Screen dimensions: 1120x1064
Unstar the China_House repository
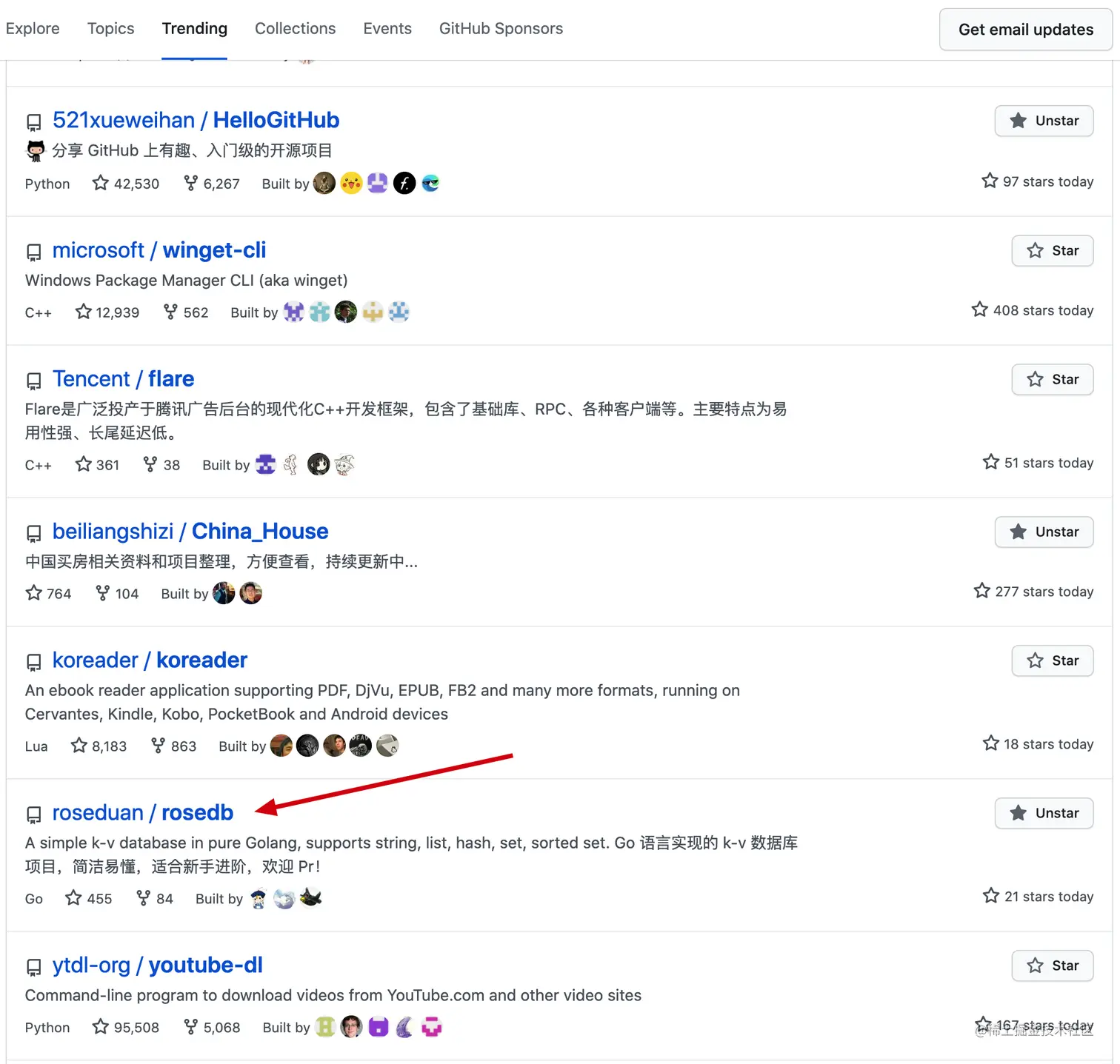pyautogui.click(x=1044, y=532)
